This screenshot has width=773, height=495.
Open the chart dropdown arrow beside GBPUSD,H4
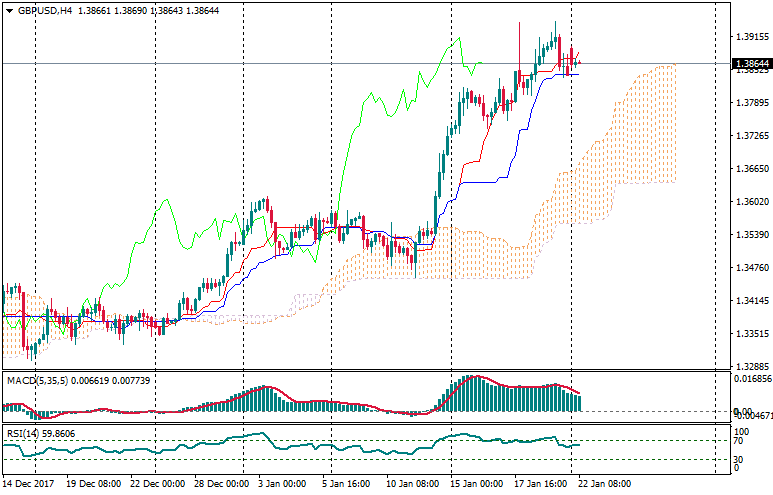[9, 10]
